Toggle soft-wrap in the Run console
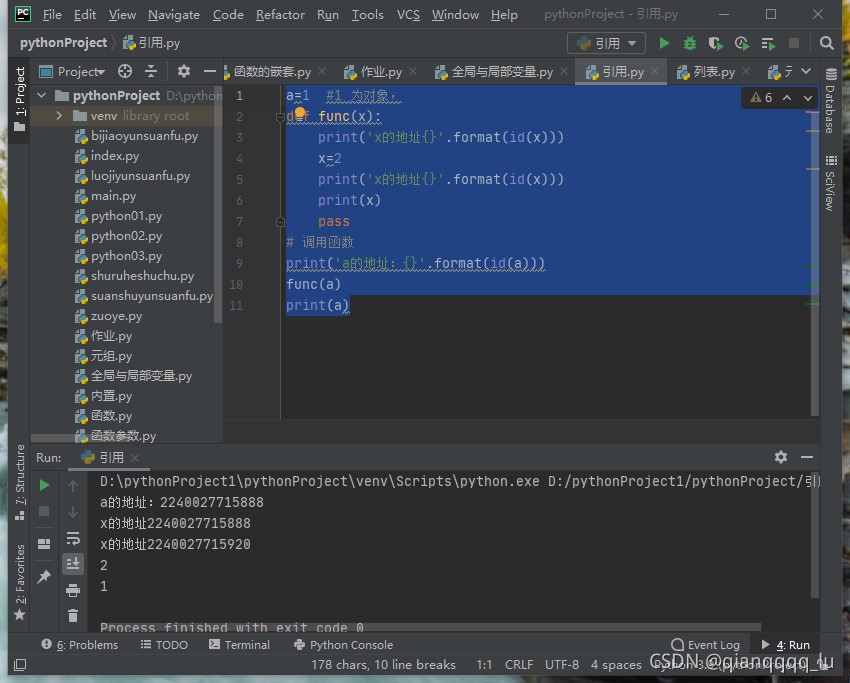 [73, 538]
